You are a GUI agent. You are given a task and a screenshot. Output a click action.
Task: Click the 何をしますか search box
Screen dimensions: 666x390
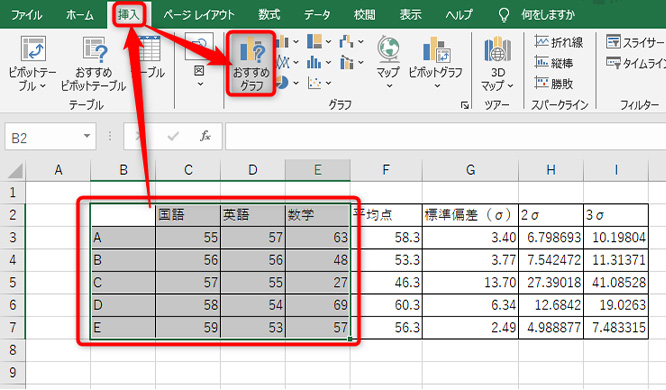pyautogui.click(x=548, y=15)
